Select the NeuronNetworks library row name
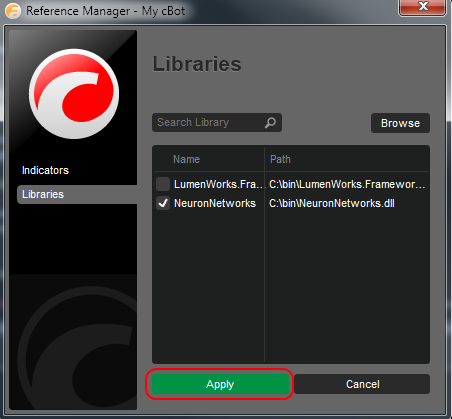The image size is (452, 419). [215, 203]
